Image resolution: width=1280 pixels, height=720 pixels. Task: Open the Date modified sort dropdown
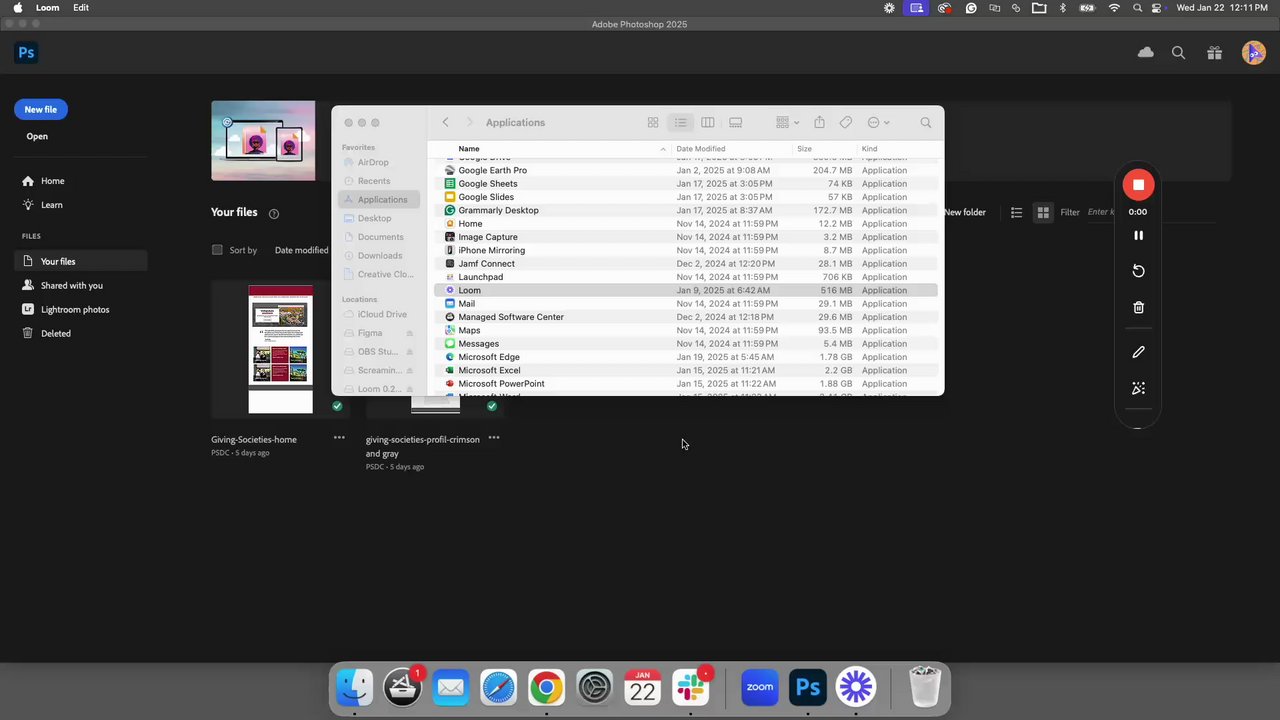point(302,250)
